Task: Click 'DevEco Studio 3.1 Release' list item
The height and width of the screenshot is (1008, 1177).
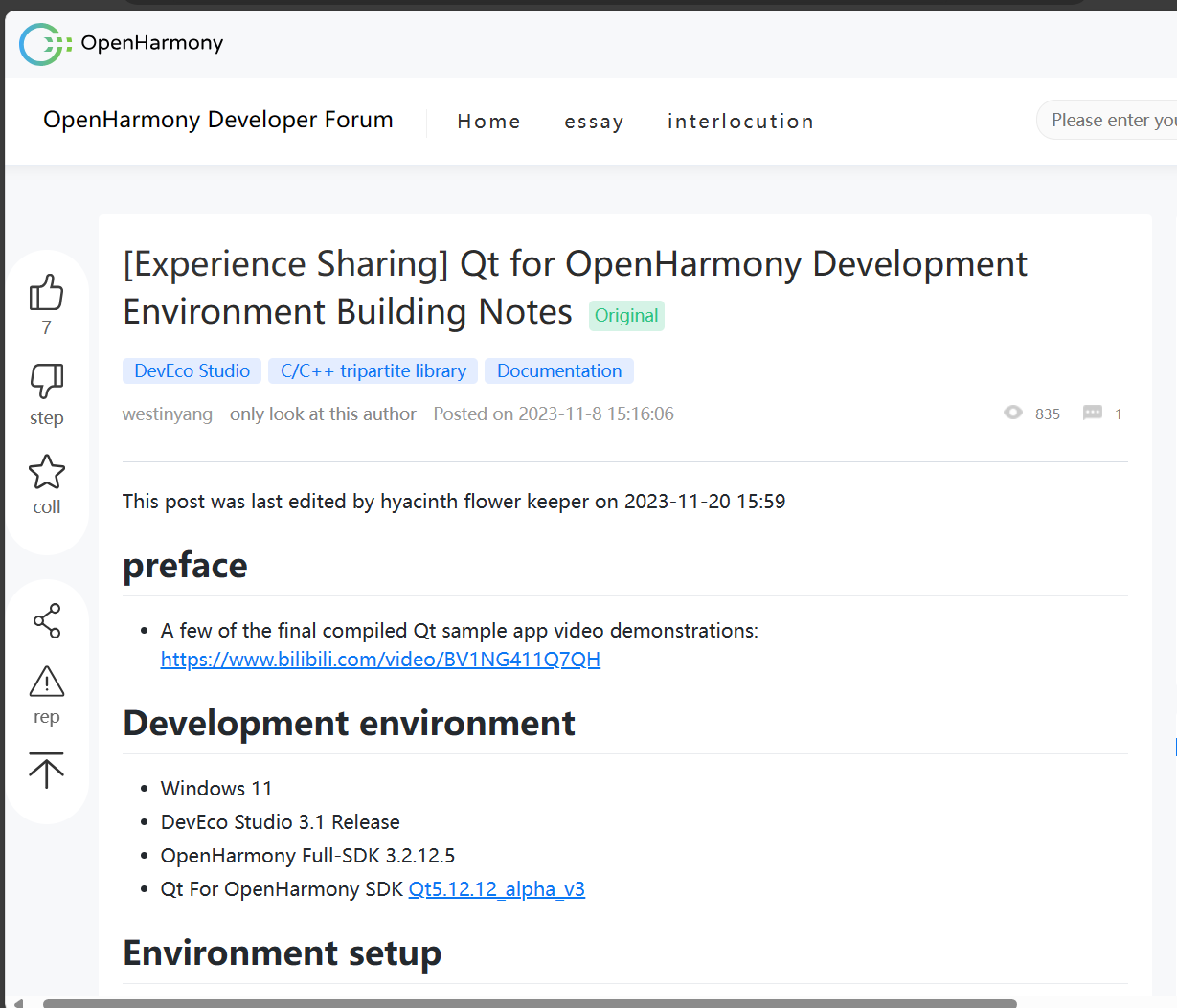Action: [281, 822]
